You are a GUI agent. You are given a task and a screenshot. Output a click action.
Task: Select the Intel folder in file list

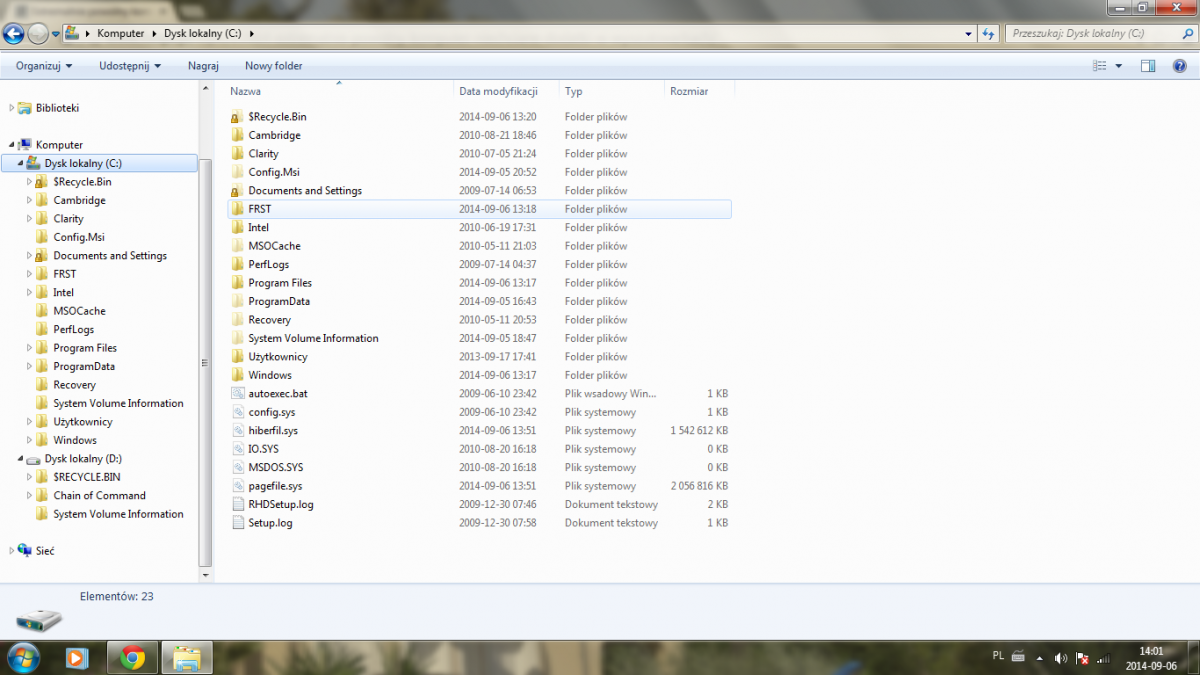click(x=259, y=228)
